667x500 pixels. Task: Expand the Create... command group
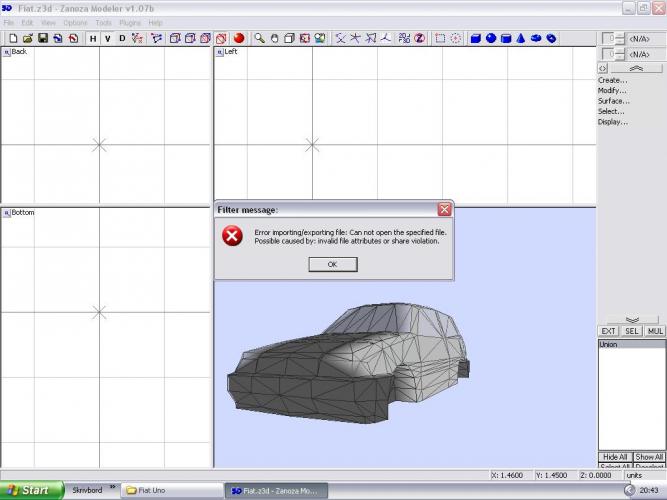tap(612, 80)
